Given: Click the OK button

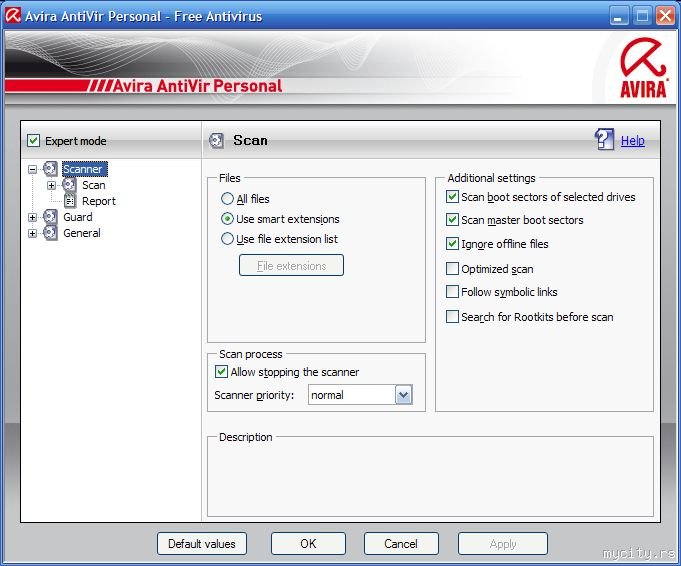Looking at the screenshot, I should (308, 543).
